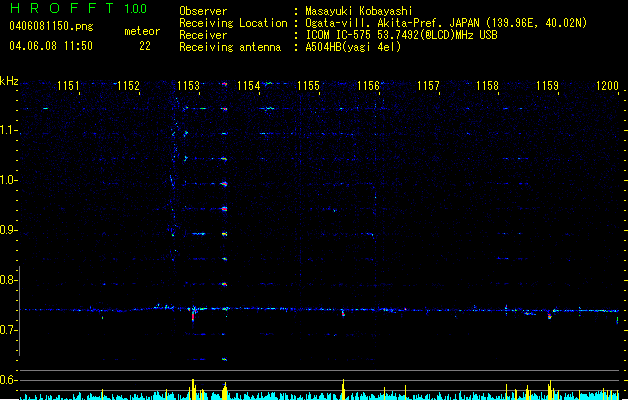Click the meteor count value 22
The height and width of the screenshot is (400, 629).
click(x=145, y=46)
